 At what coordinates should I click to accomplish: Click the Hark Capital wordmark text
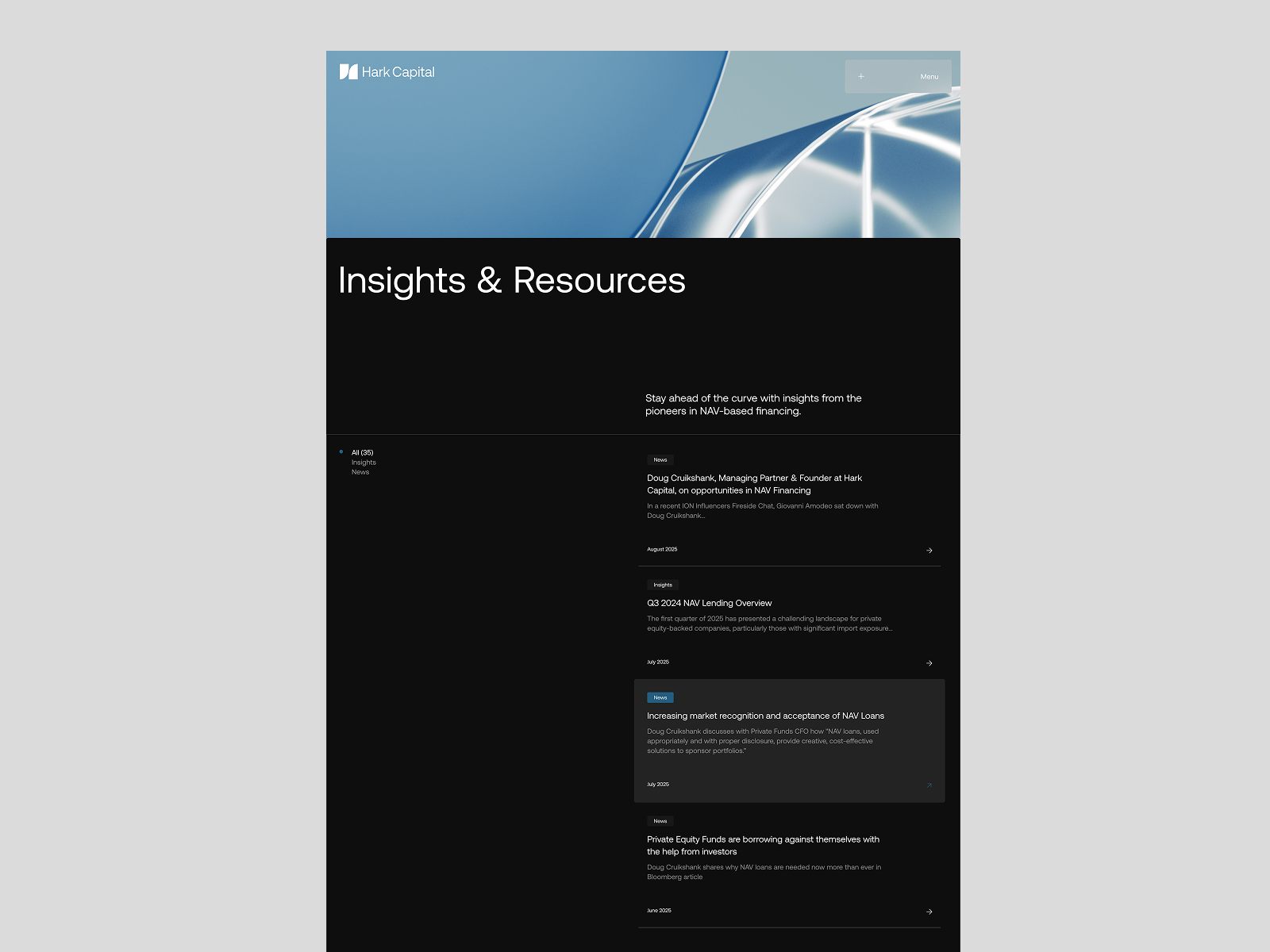pyautogui.click(x=398, y=72)
